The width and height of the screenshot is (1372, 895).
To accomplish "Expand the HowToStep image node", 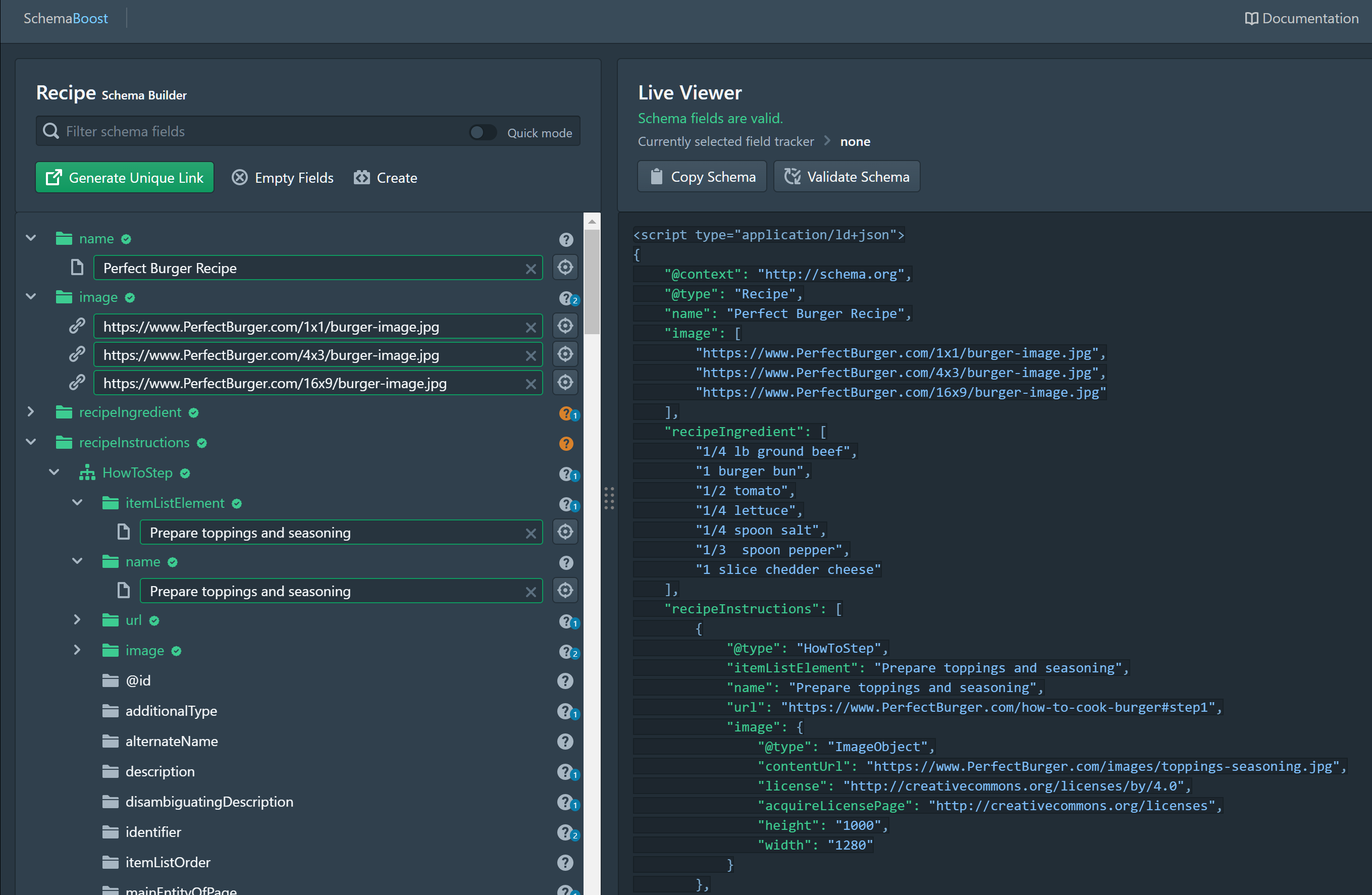I will tap(77, 650).
